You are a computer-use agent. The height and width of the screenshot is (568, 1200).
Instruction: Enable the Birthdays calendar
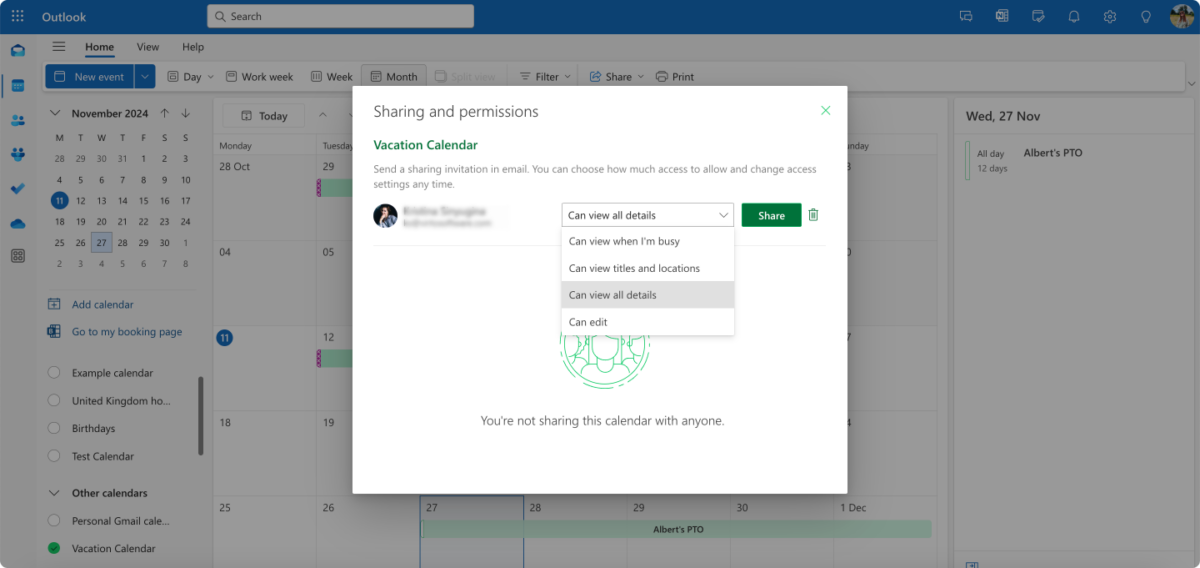click(54, 428)
